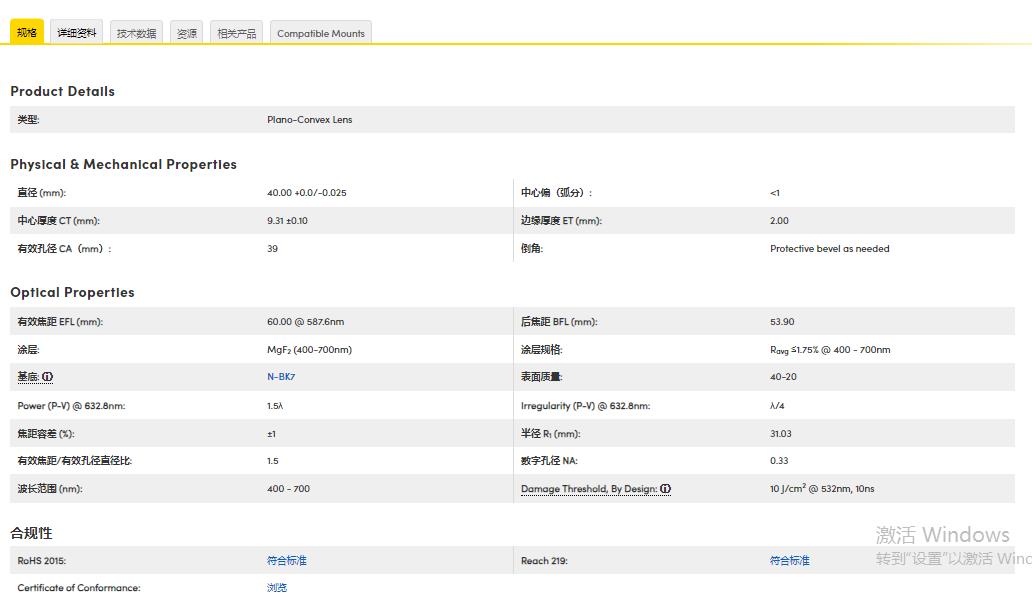The image size is (1032, 596).
Task: Open 浏览 under Certificate of Conformance
Action: [276, 587]
